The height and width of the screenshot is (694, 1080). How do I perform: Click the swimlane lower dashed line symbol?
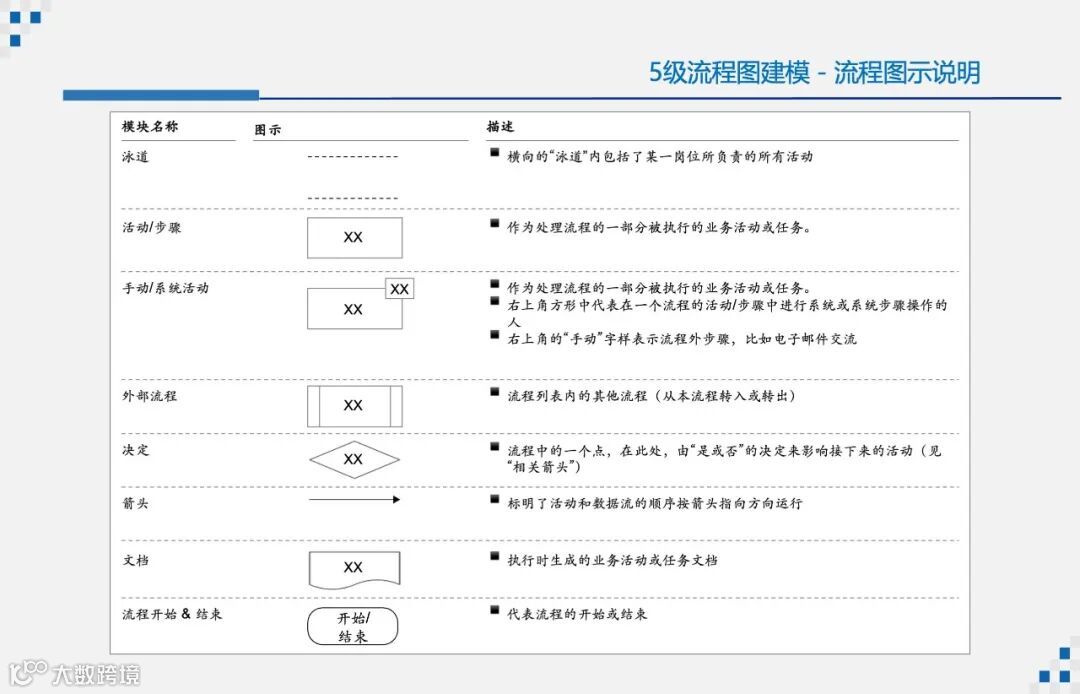[353, 198]
